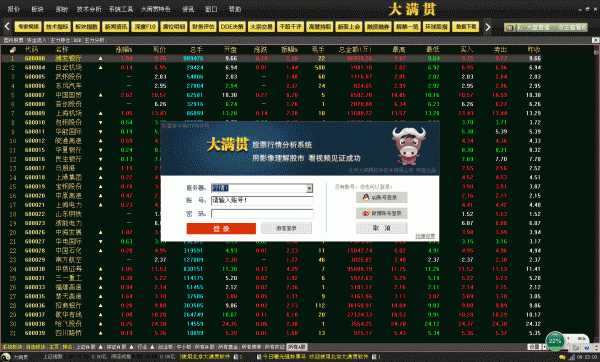
Task: Click the up-triangle marker on row 600004
Action: pos(101,67)
